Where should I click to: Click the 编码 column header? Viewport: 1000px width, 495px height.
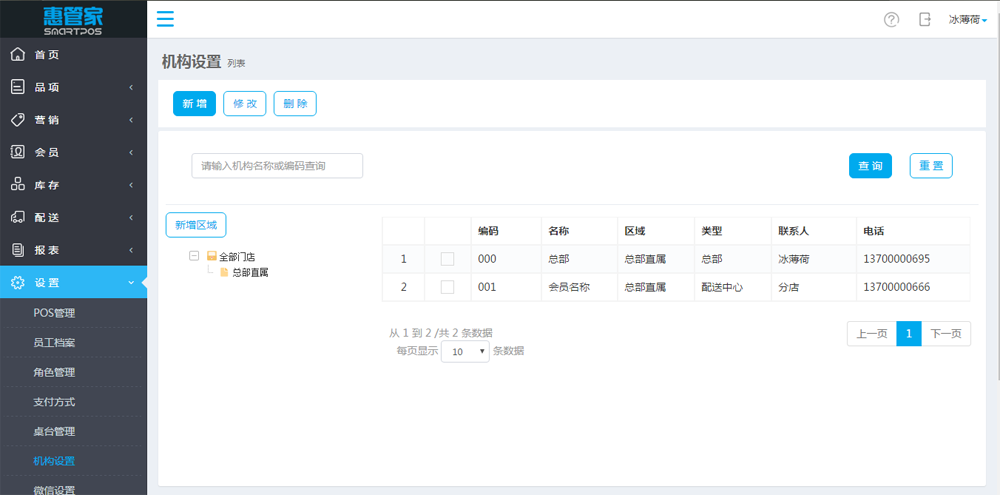point(488,231)
